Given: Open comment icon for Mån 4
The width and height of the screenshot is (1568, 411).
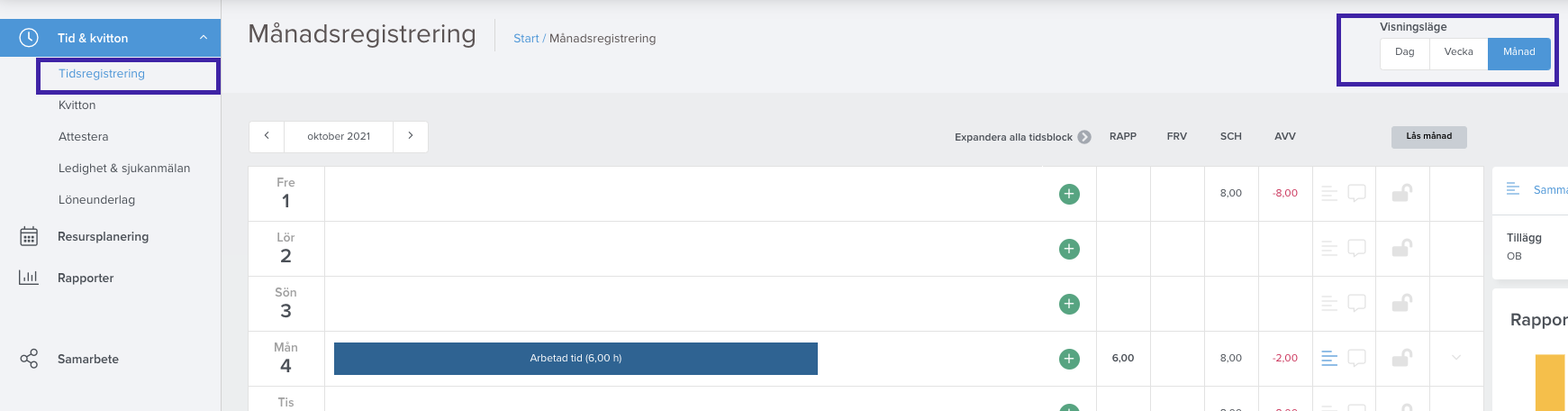Looking at the screenshot, I should (x=1356, y=358).
